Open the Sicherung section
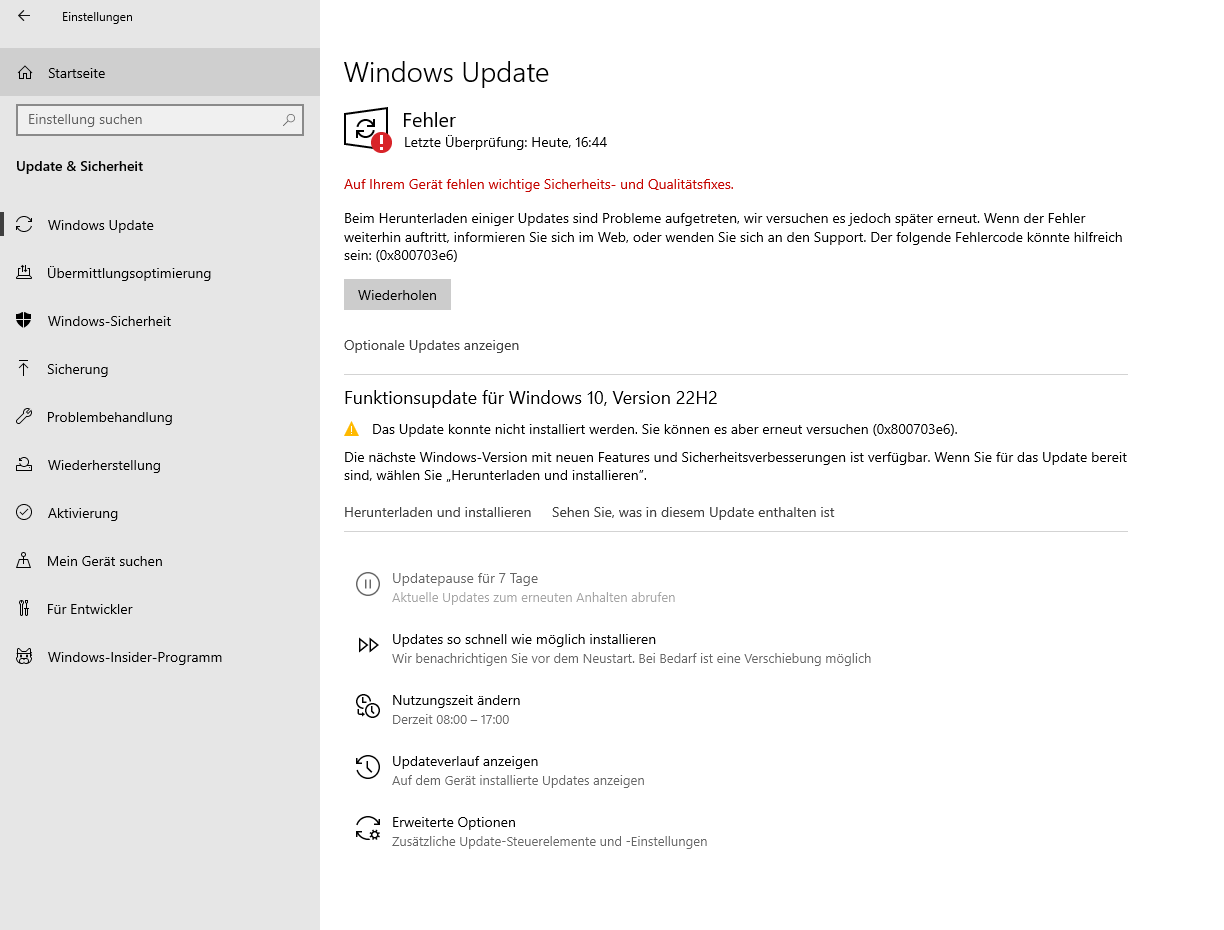Screen dimensions: 1224x930 [160, 369]
